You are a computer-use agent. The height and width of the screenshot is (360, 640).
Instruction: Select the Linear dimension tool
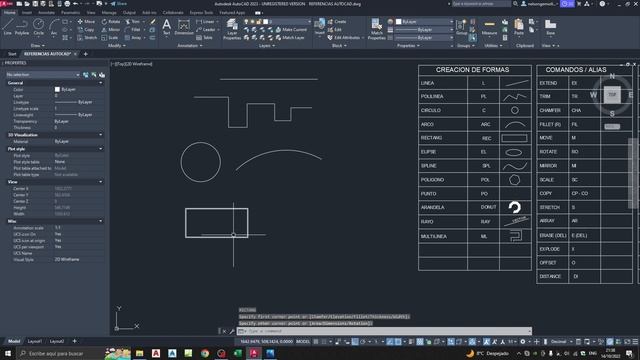click(205, 21)
